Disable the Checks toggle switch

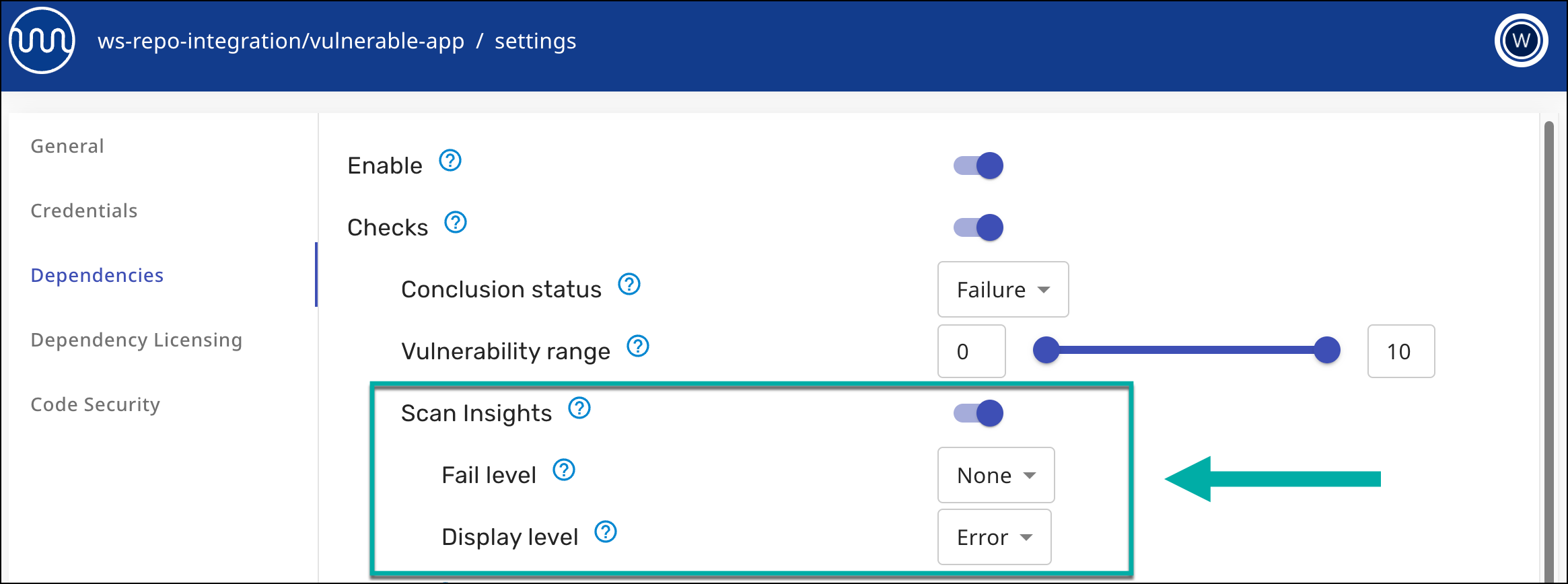[978, 227]
